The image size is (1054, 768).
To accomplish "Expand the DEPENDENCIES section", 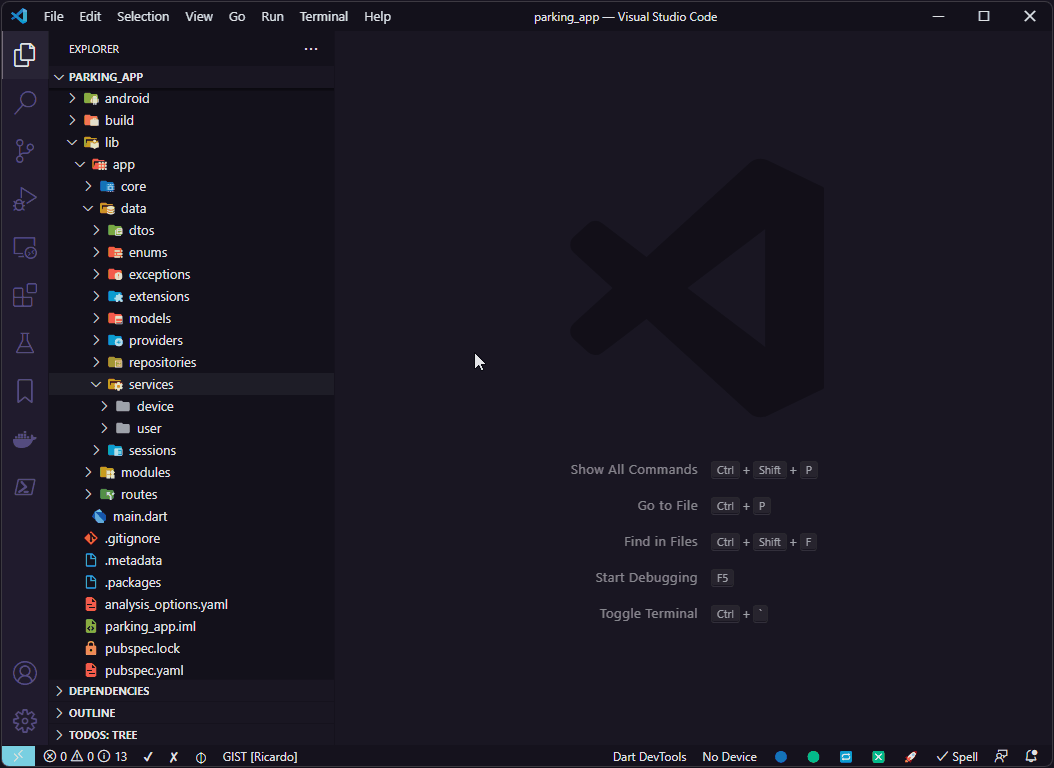I will [192, 691].
